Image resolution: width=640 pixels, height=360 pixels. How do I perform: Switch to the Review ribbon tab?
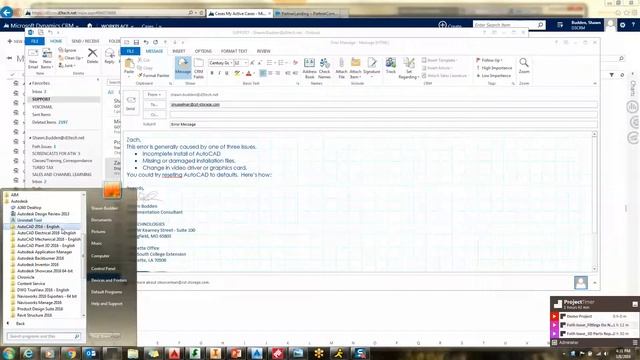tap(263, 51)
